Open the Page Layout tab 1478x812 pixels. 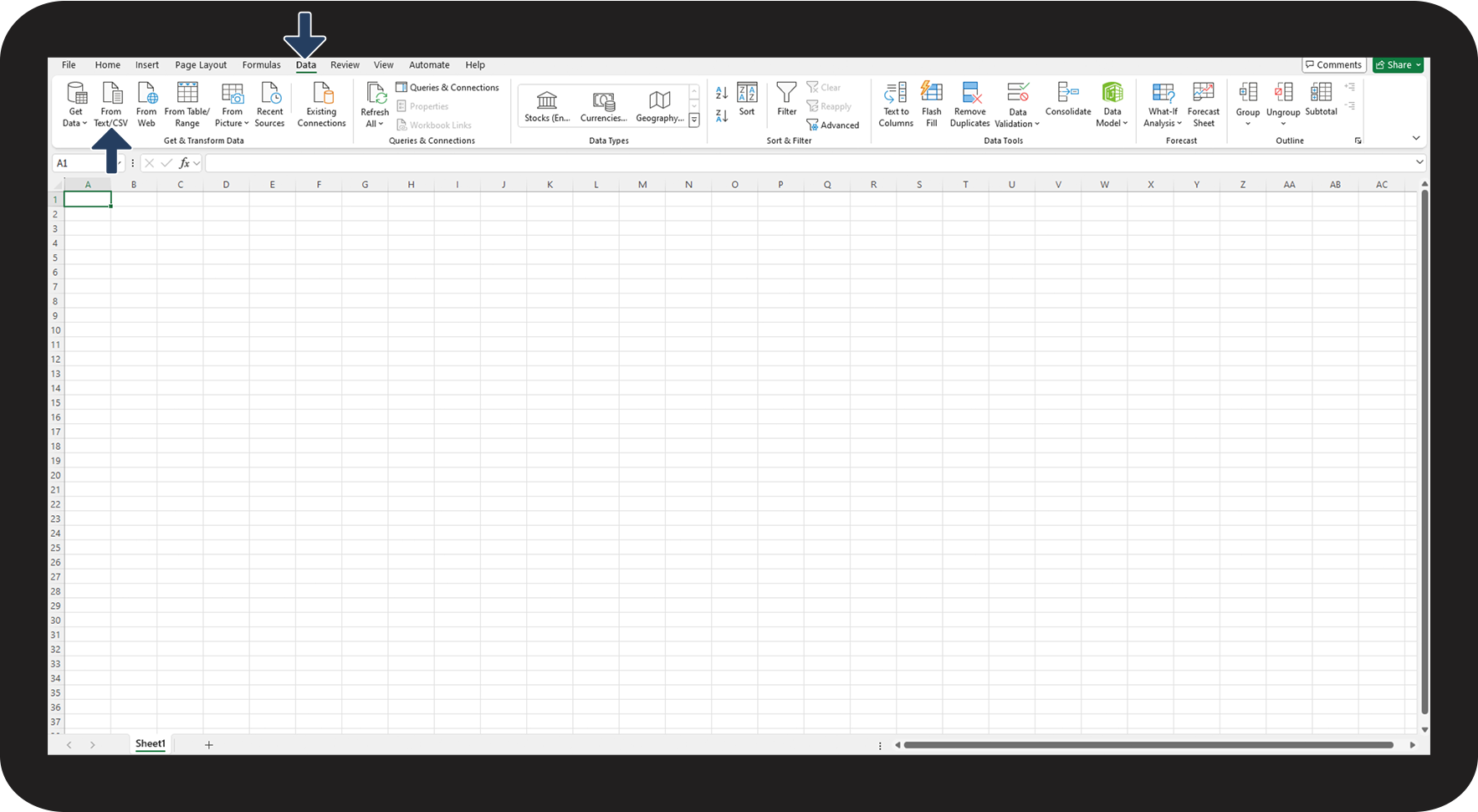(201, 65)
